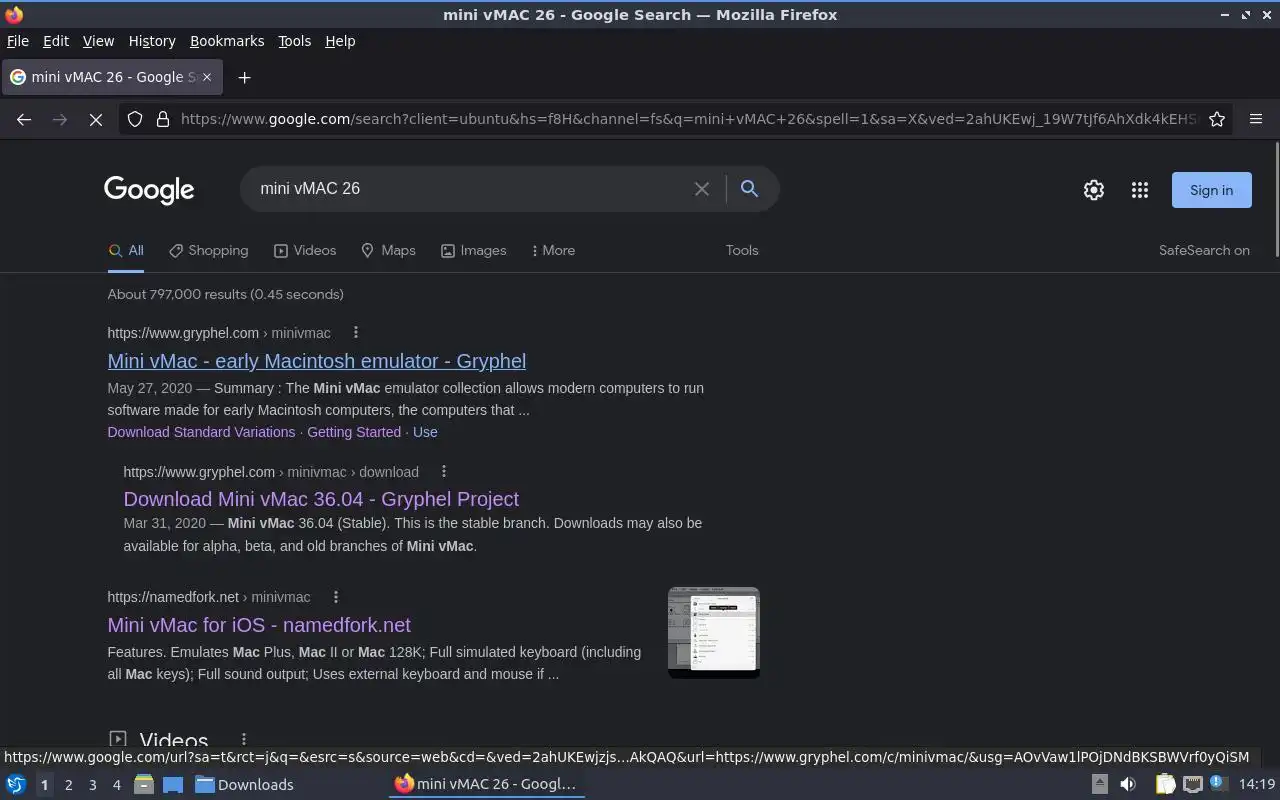Select the All results tab
This screenshot has height=800, width=1280.
tap(126, 250)
